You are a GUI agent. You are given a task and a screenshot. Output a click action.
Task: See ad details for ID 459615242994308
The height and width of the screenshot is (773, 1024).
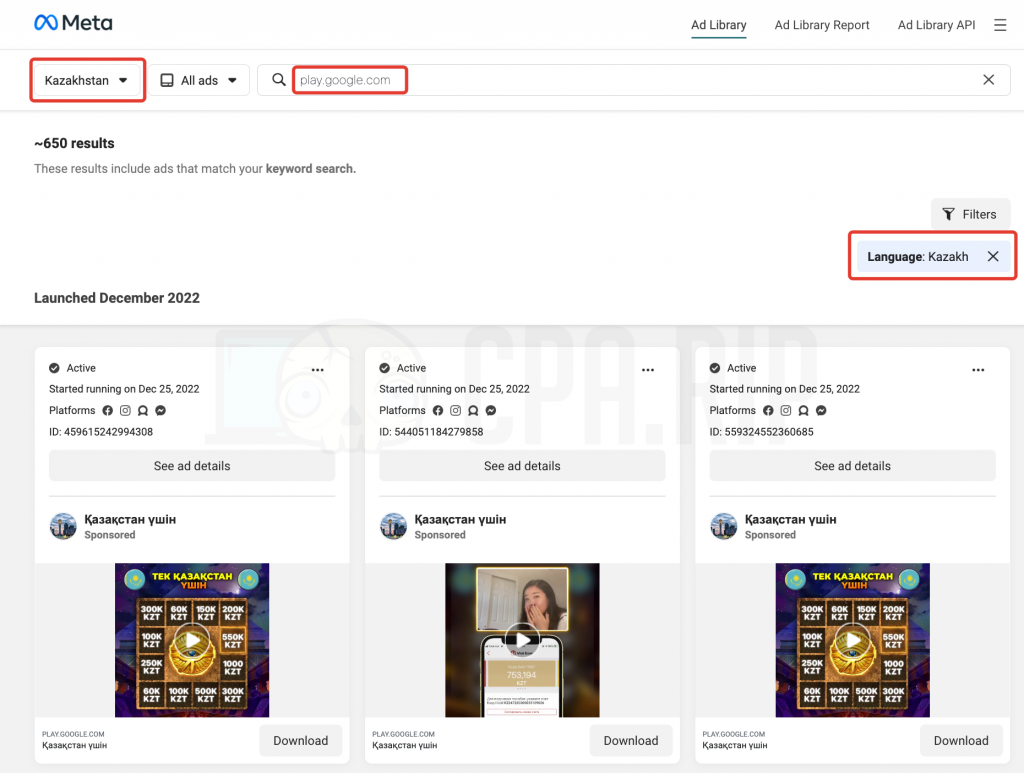pos(192,465)
